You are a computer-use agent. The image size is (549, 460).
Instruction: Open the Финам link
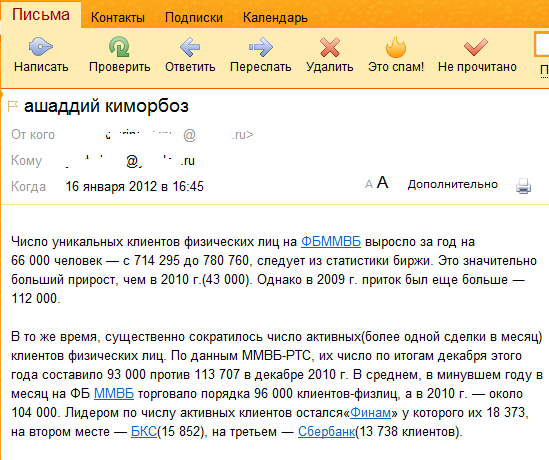pyautogui.click(x=370, y=413)
